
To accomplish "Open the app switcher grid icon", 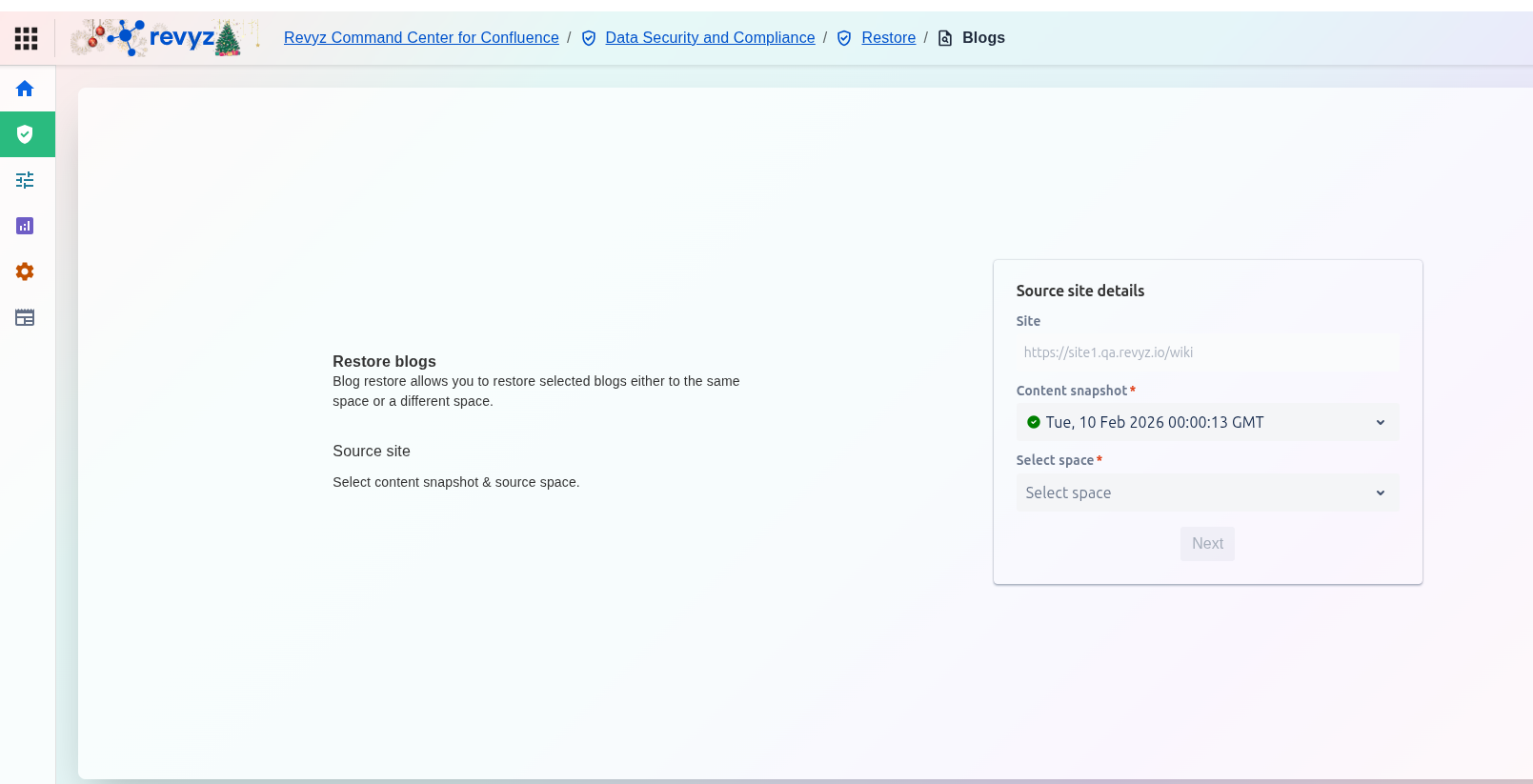I will (x=26, y=38).
